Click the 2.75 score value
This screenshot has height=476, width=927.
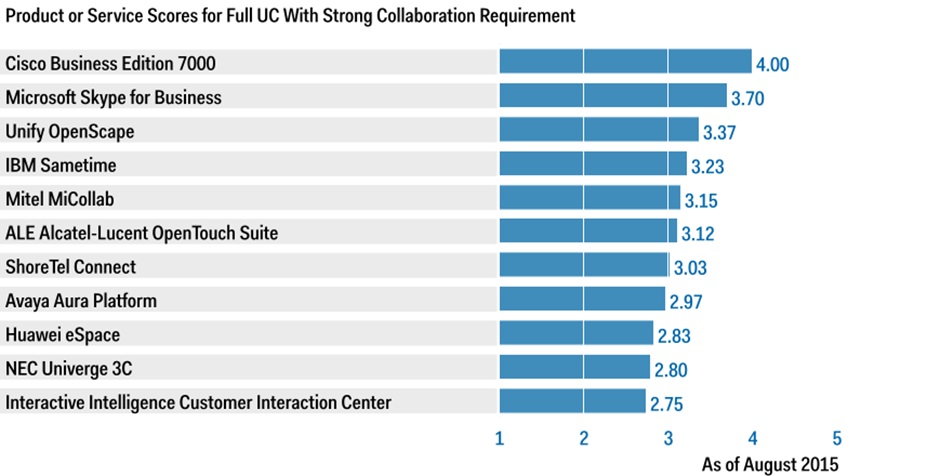pyautogui.click(x=667, y=404)
